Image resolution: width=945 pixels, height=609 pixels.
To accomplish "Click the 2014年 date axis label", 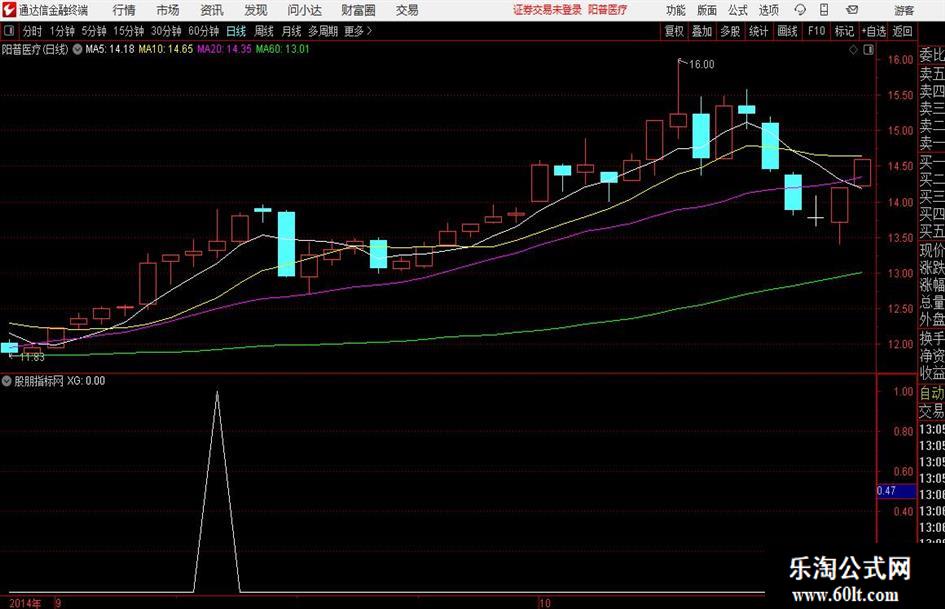I will (x=25, y=603).
